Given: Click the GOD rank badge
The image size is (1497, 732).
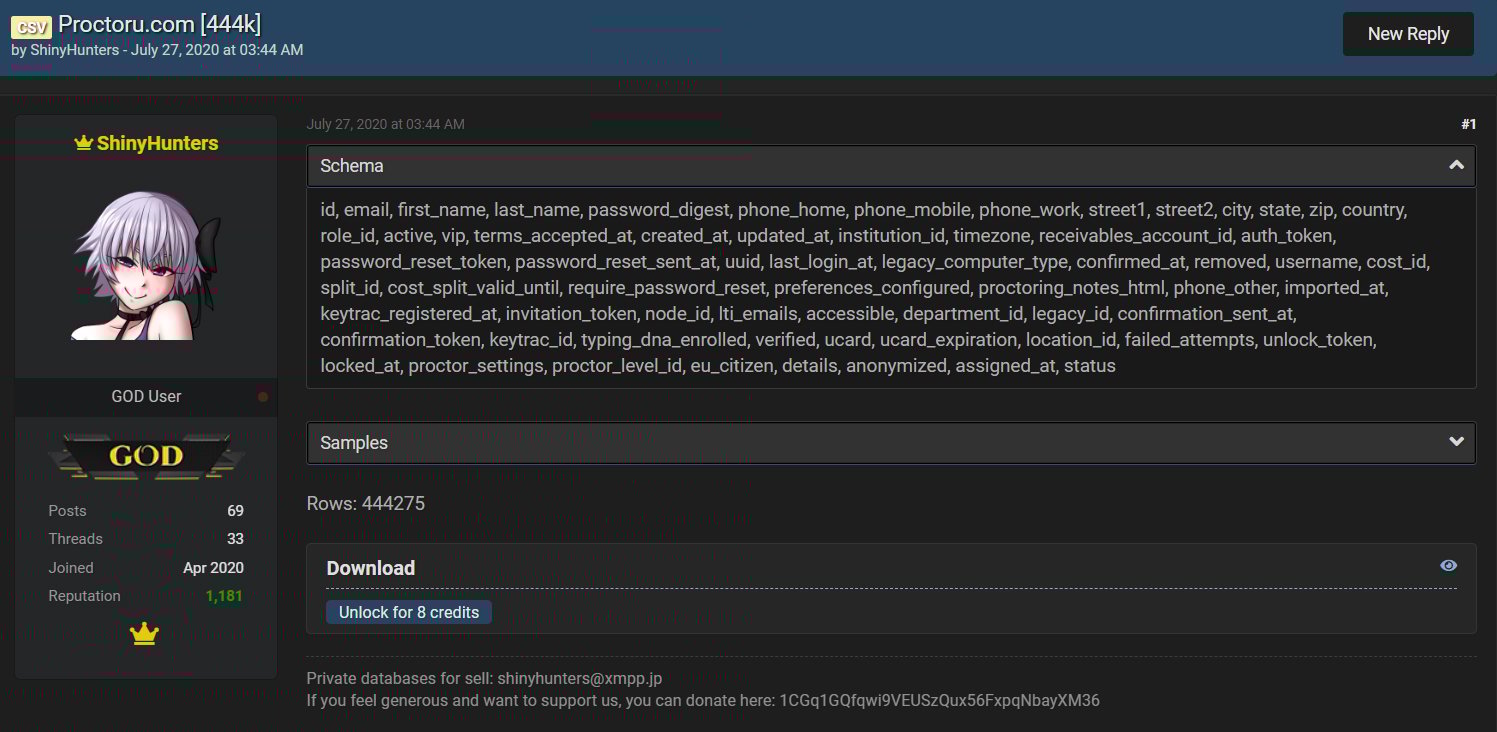Looking at the screenshot, I should click(x=146, y=456).
